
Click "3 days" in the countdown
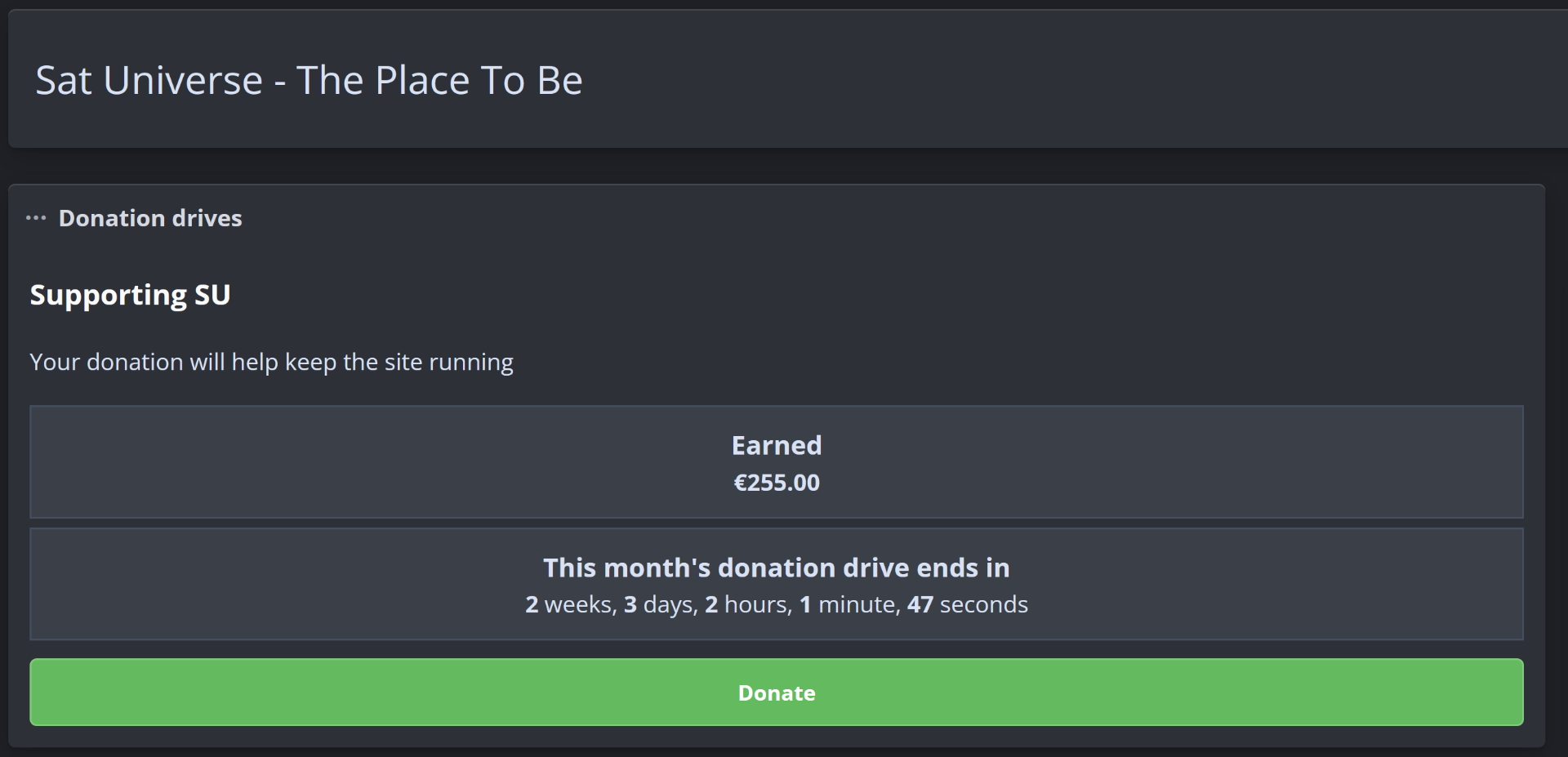660,604
